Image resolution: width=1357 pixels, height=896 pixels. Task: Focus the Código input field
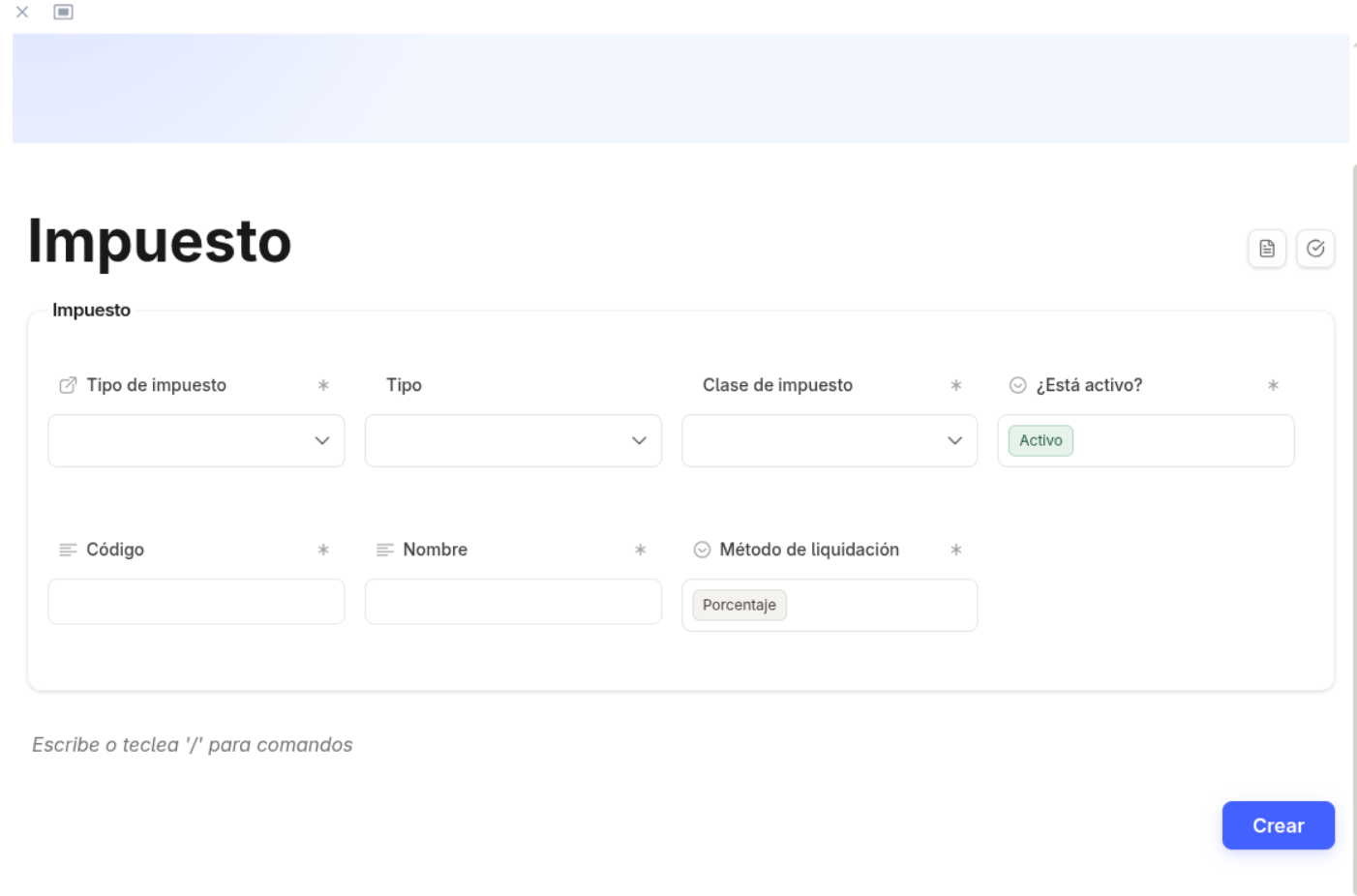[x=196, y=602]
